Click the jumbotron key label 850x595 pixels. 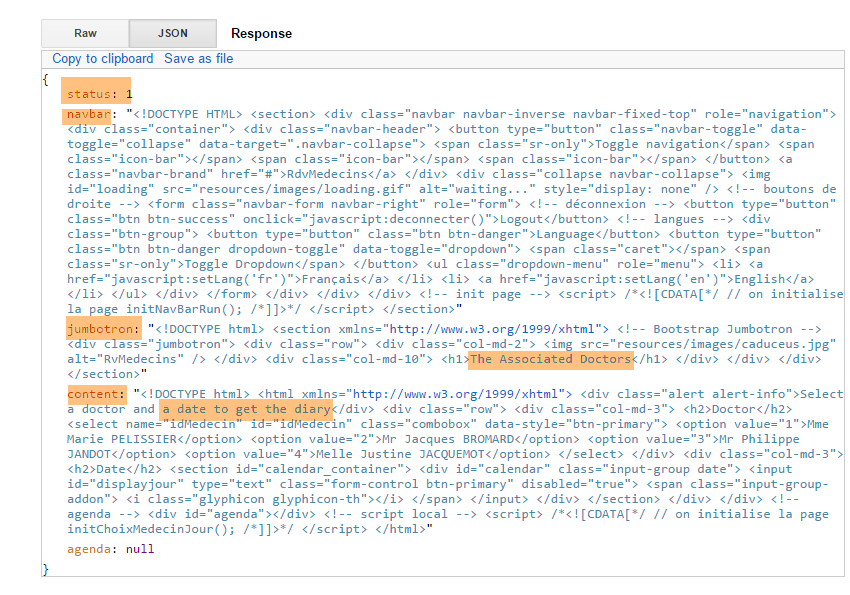click(x=101, y=329)
